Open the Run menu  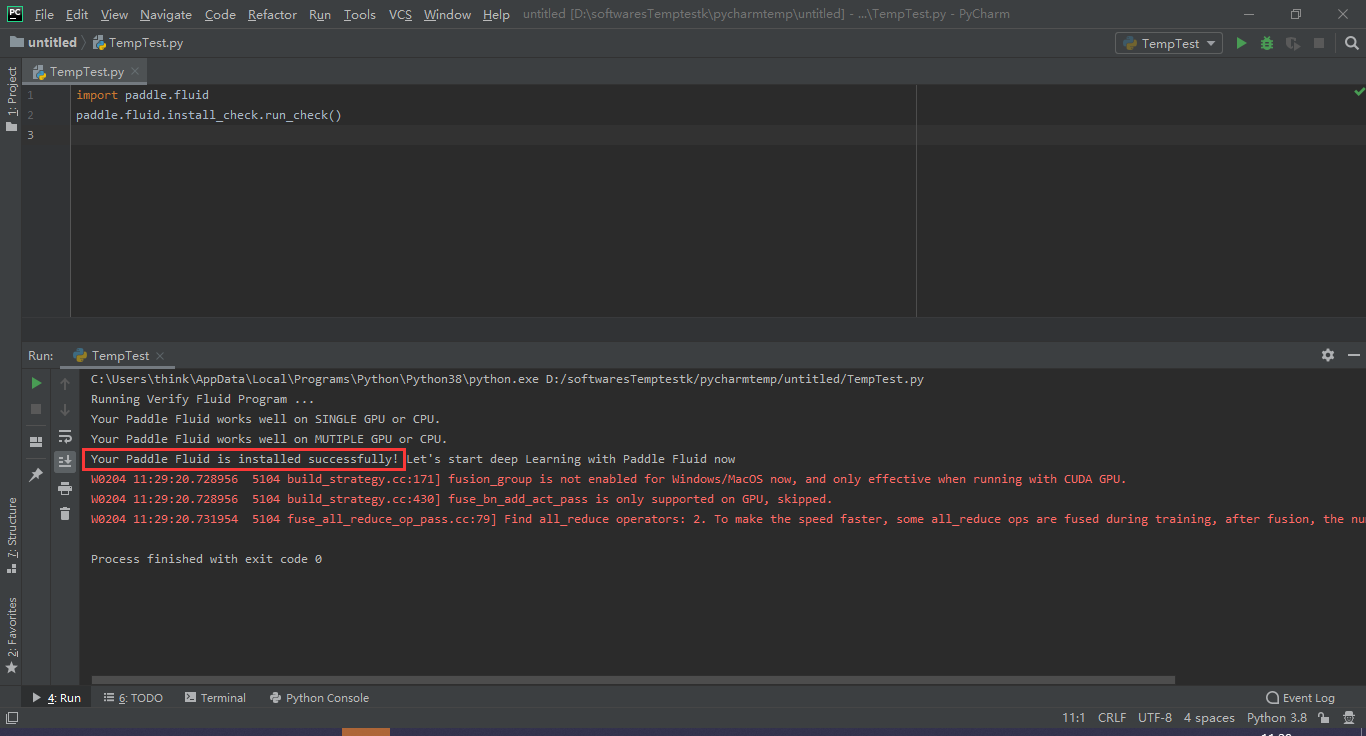pos(320,14)
